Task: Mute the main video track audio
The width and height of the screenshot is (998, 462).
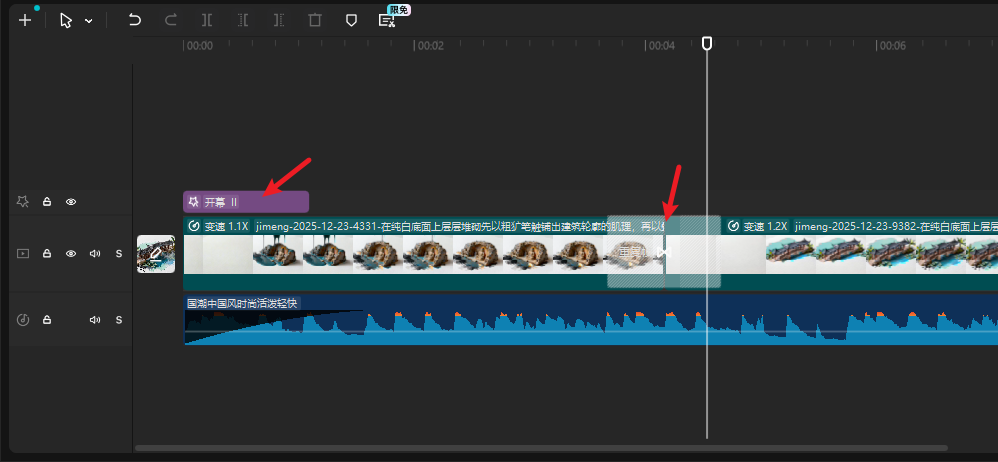Action: tap(95, 254)
